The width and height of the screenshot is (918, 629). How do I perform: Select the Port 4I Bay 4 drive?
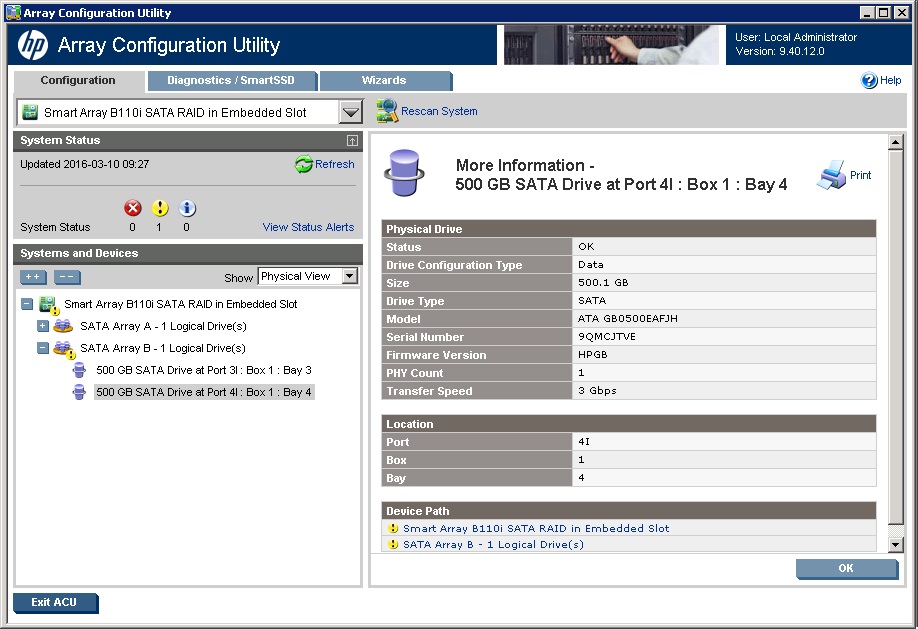[204, 392]
